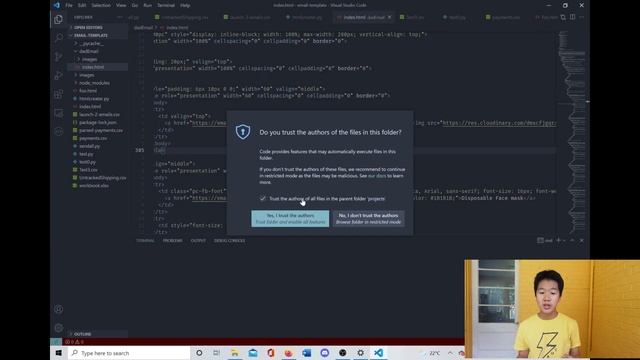The image size is (640, 360).
Task: Open the Search view in the activity bar
Action: coord(58,38)
